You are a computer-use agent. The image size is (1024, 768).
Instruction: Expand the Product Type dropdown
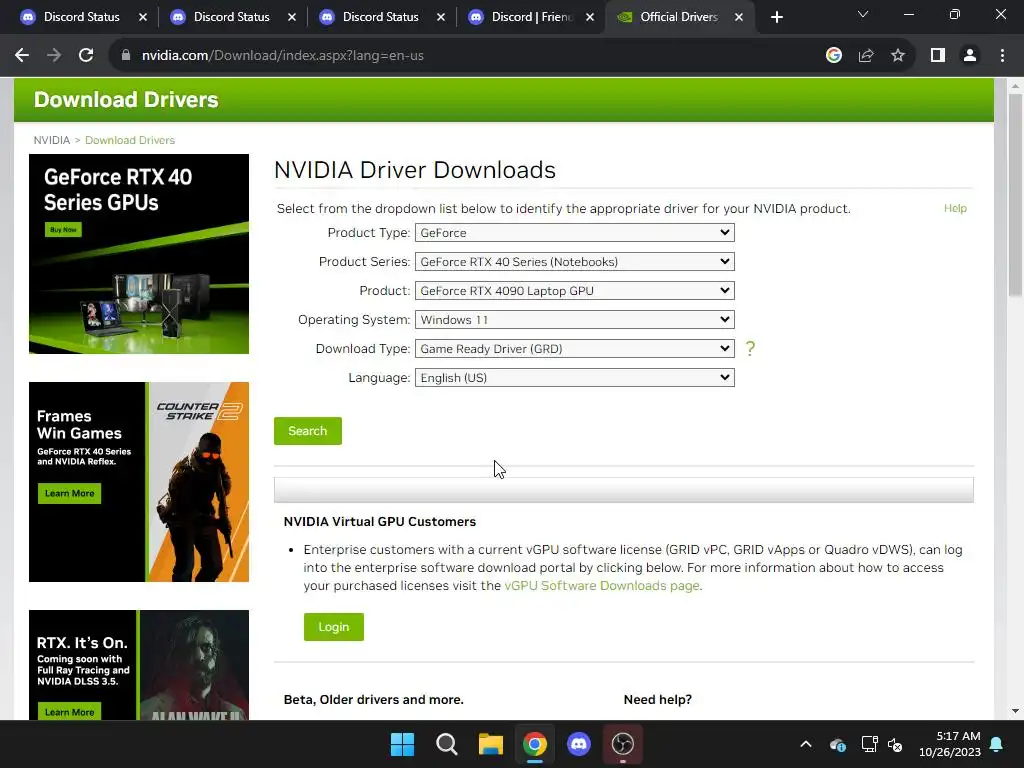(x=575, y=232)
